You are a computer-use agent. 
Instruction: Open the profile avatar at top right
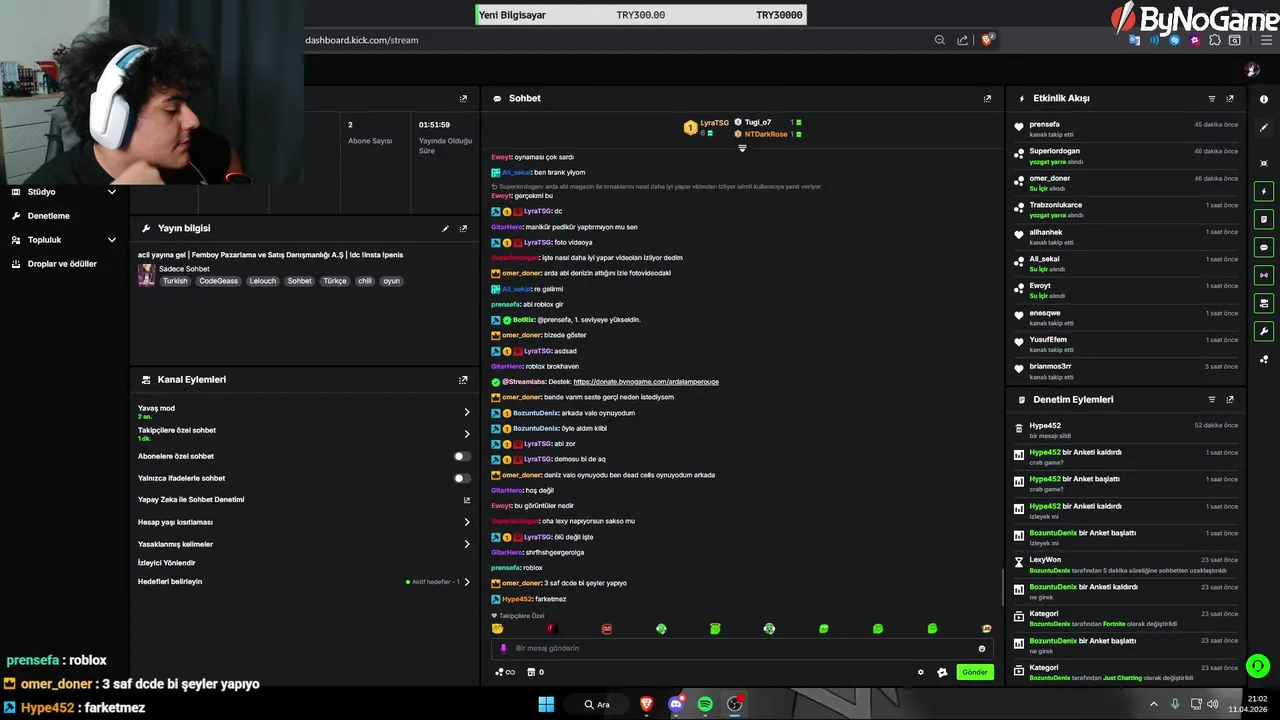(1252, 70)
